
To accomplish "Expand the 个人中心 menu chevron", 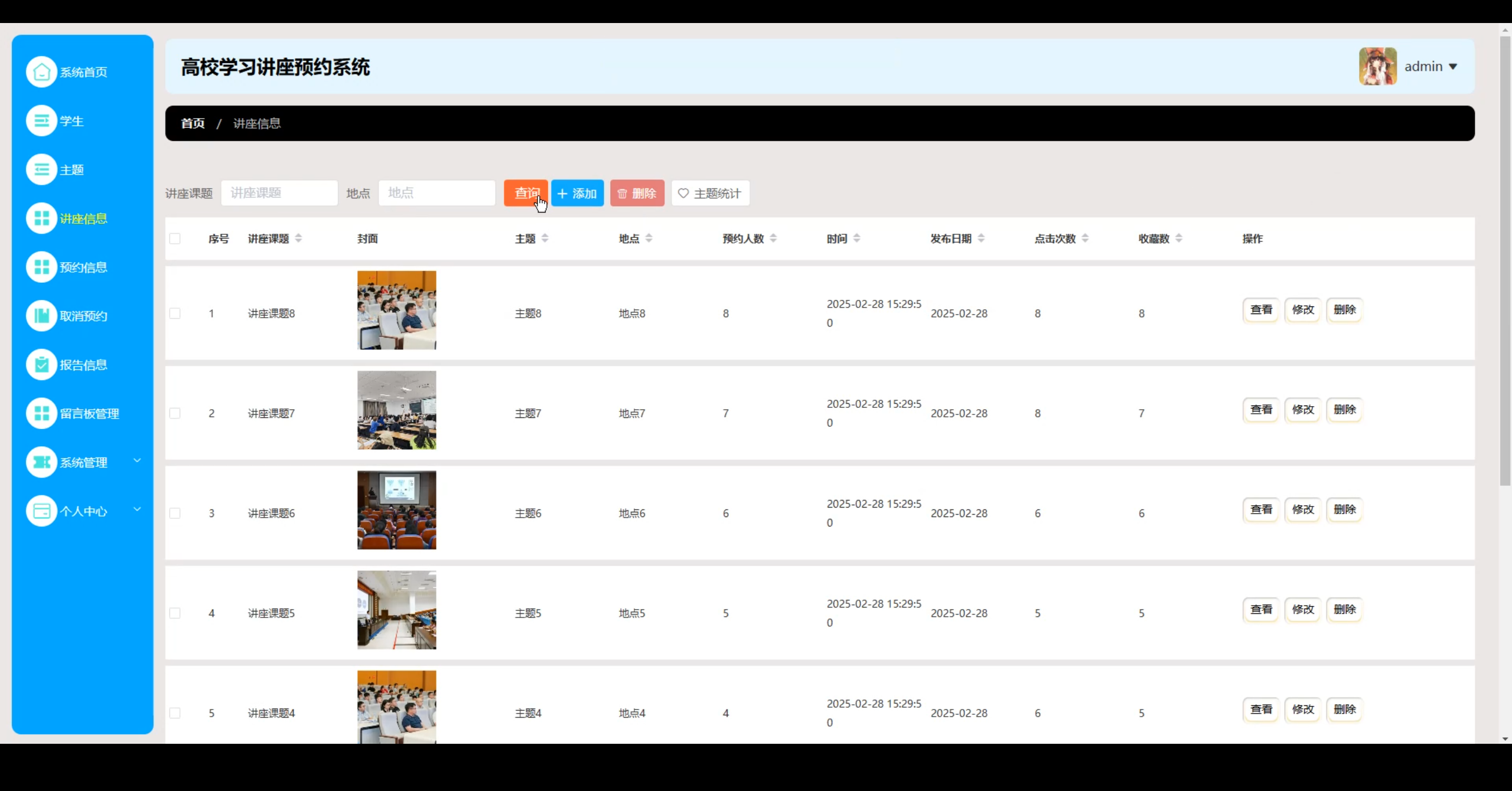I will tap(138, 509).
